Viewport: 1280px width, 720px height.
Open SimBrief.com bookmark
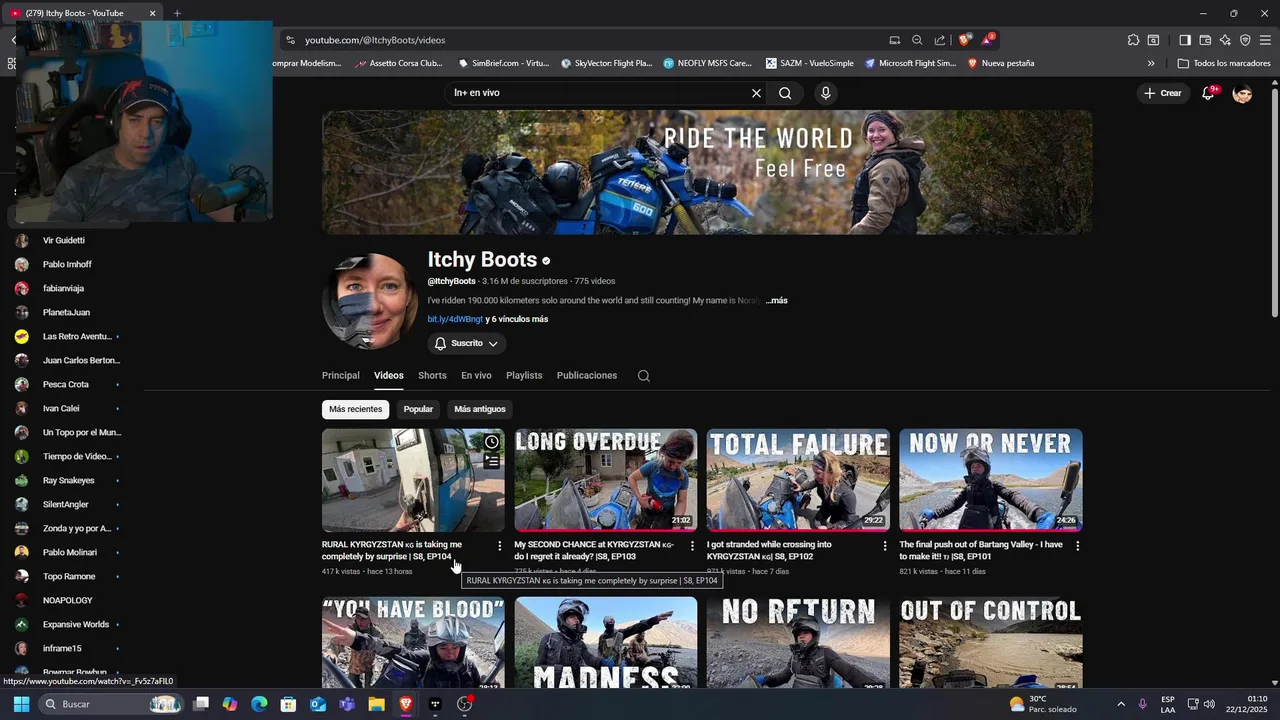coord(503,63)
